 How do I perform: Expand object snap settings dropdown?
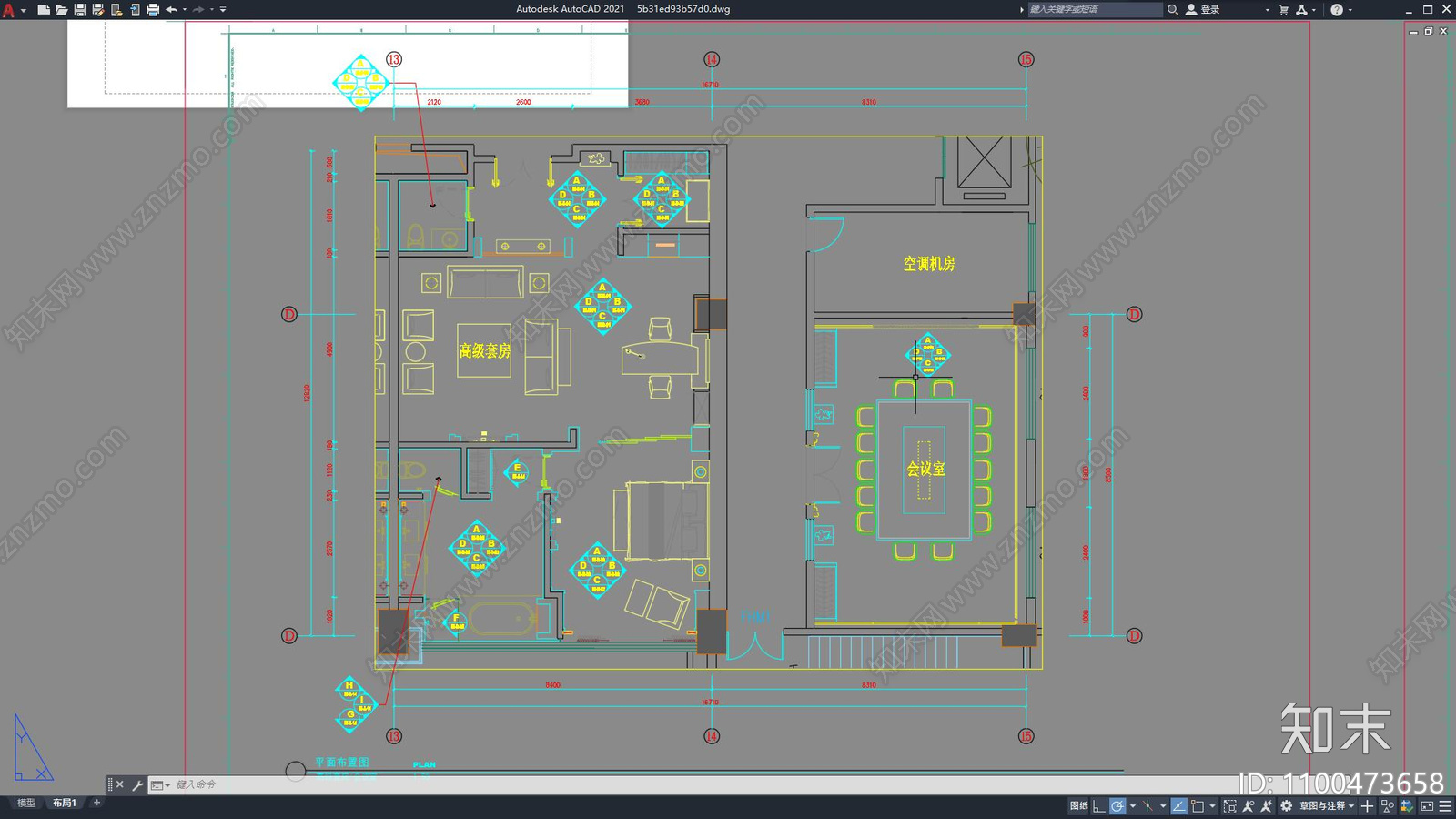pos(1212,806)
